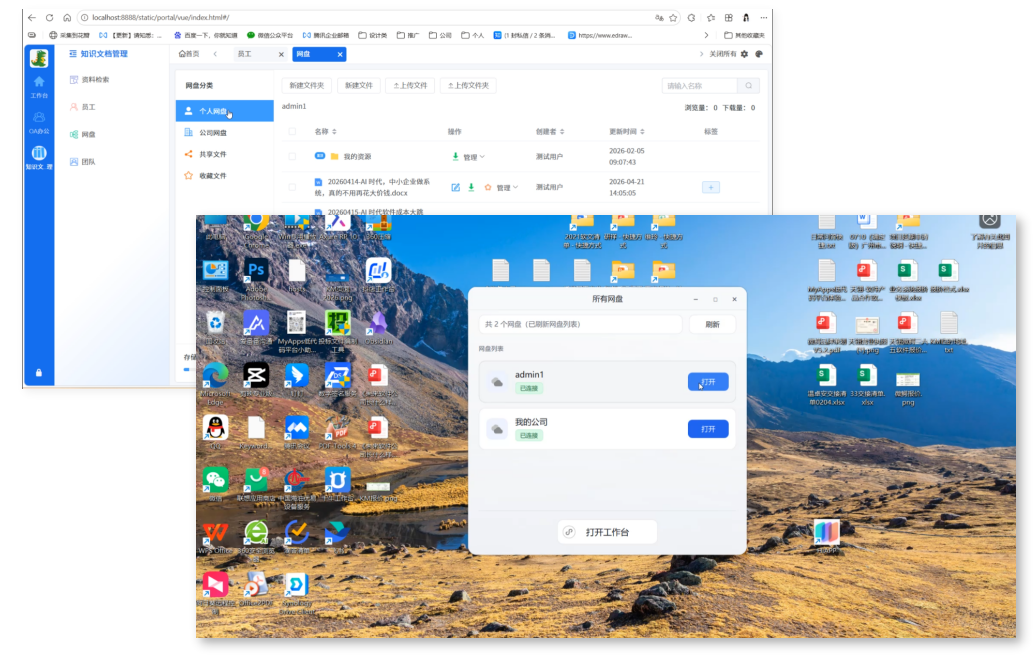Select the checkbox for the docx file row
The height and width of the screenshot is (657, 1036).
pos(292,187)
